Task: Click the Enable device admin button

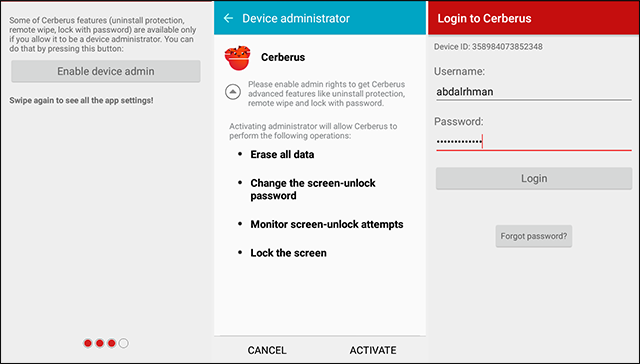Action: [x=106, y=71]
